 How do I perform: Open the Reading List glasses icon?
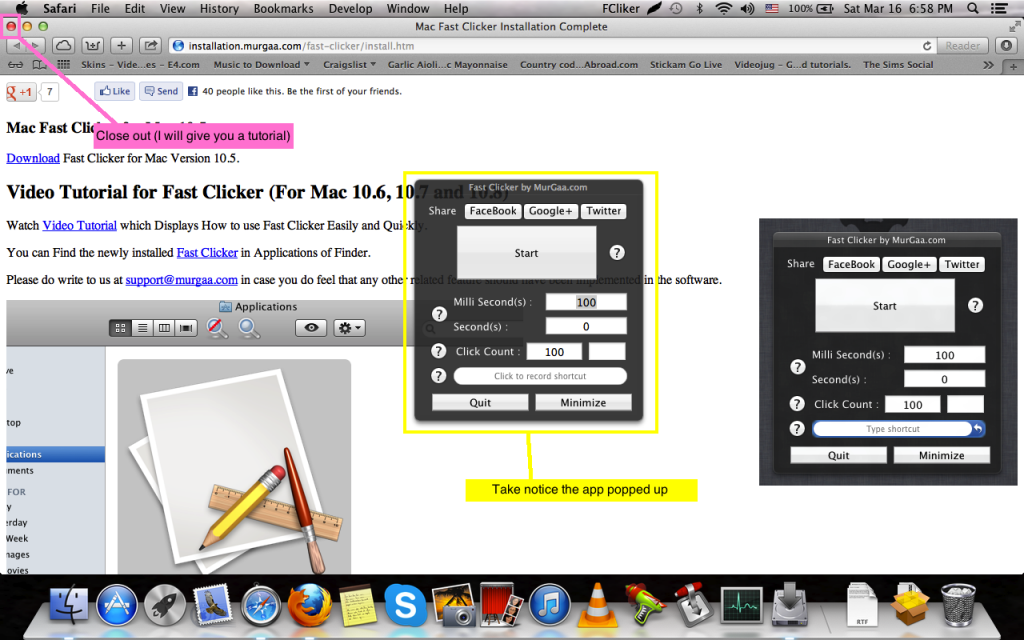(x=15, y=65)
